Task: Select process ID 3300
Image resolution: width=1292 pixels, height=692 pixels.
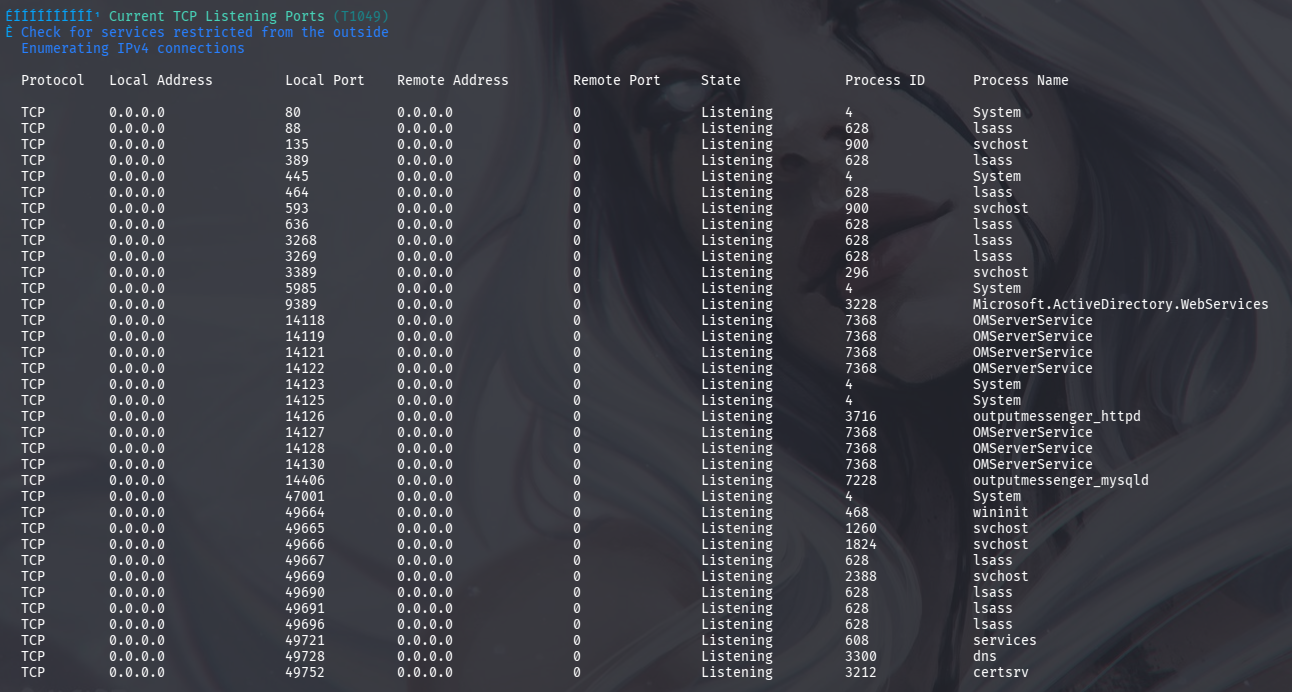Action: 861,656
